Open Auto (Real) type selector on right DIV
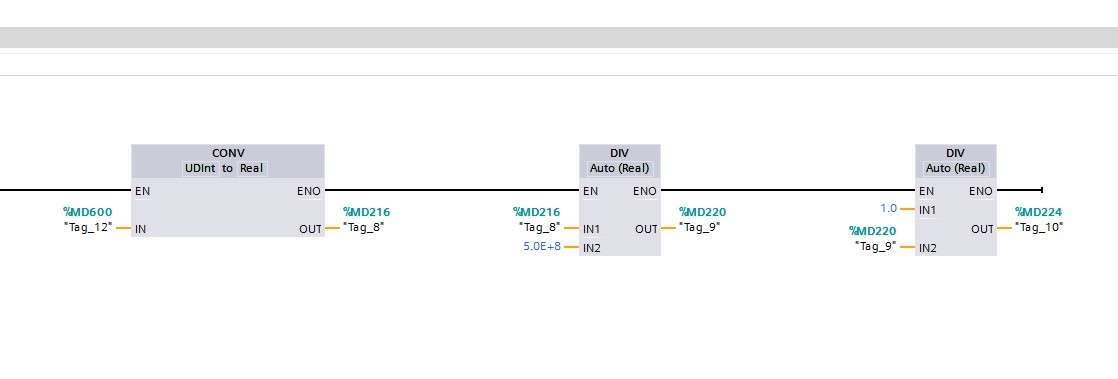The width and height of the screenshot is (1118, 379). [955, 168]
